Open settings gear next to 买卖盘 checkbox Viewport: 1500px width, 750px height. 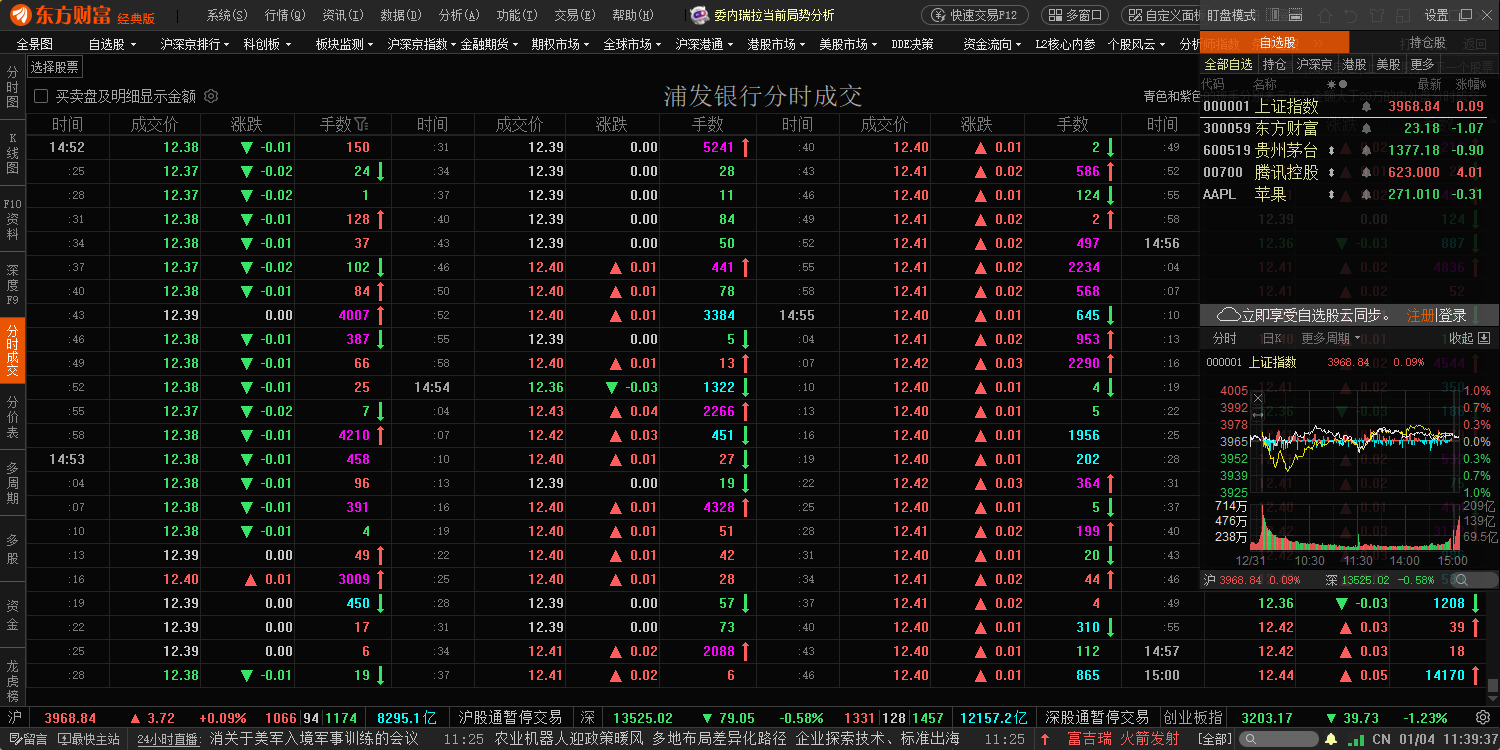[x=211, y=96]
